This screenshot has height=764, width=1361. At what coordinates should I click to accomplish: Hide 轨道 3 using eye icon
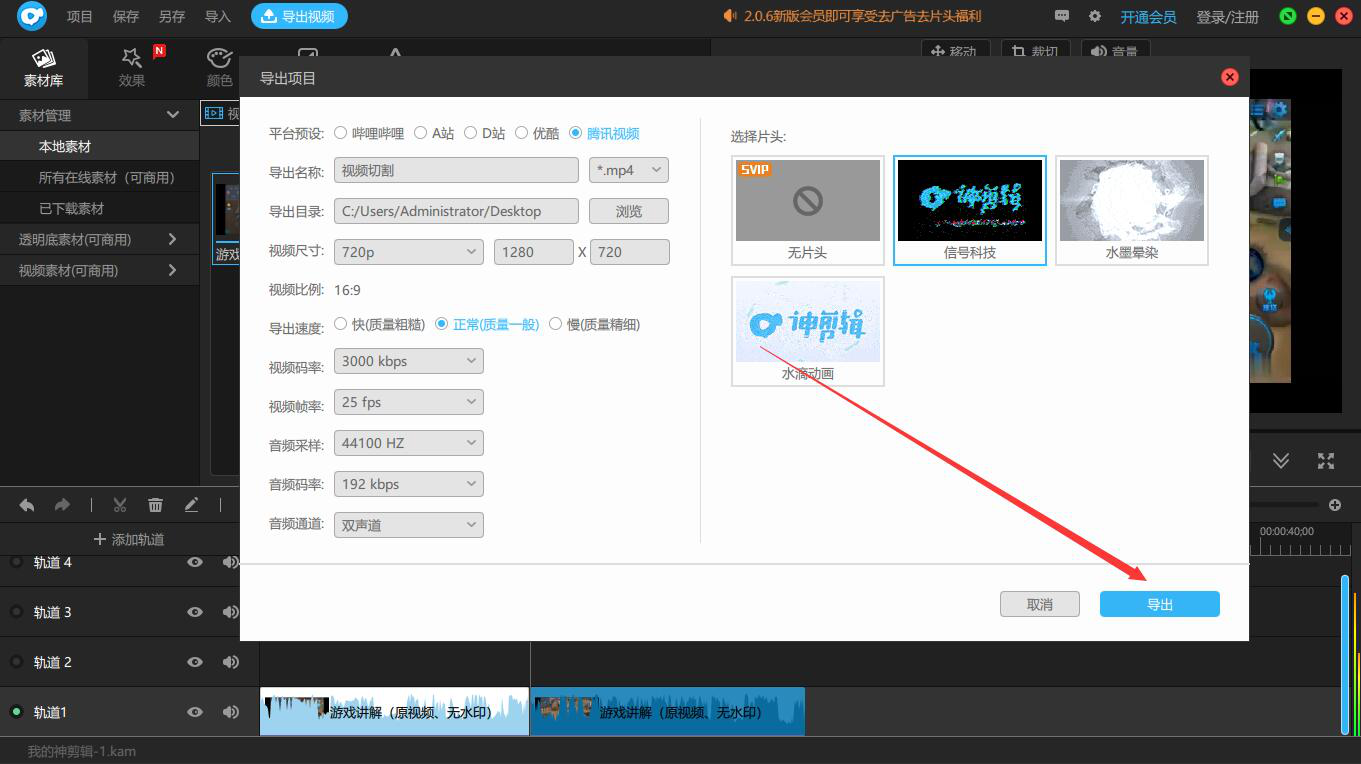pos(195,612)
